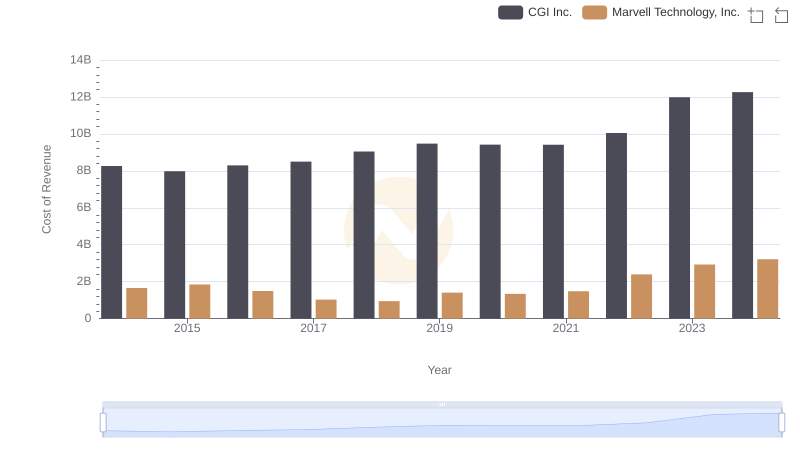Click the right handle of the range slider
This screenshot has width=800, height=461.
781,423
